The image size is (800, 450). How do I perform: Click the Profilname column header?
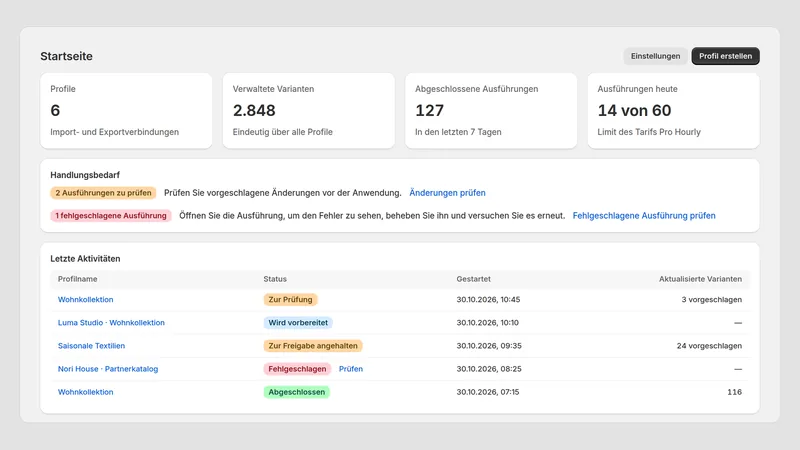point(78,279)
